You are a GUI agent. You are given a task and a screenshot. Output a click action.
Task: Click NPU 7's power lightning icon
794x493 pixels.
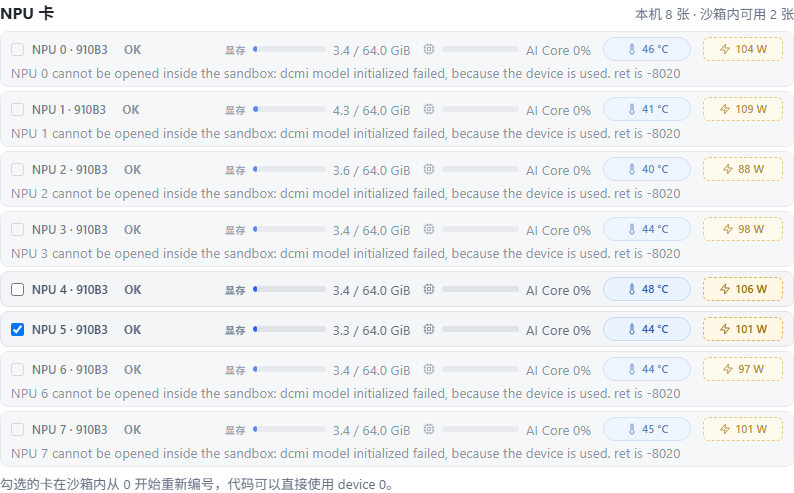pyautogui.click(x=725, y=429)
